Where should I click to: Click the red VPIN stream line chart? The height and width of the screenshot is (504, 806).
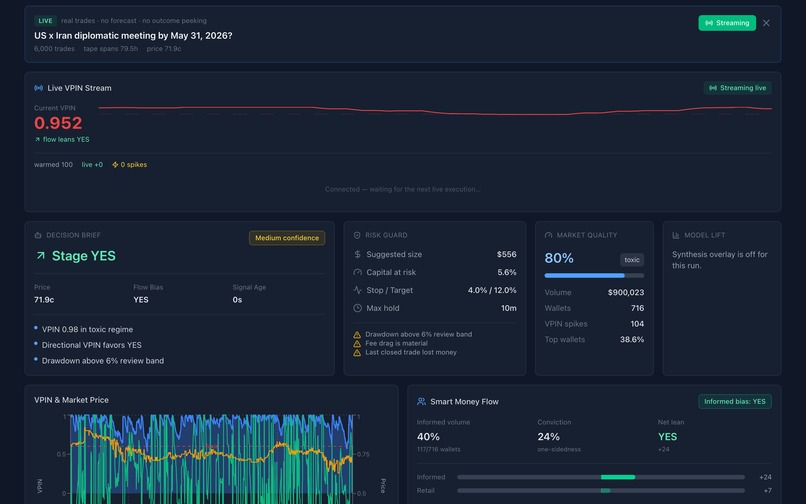click(x=435, y=111)
